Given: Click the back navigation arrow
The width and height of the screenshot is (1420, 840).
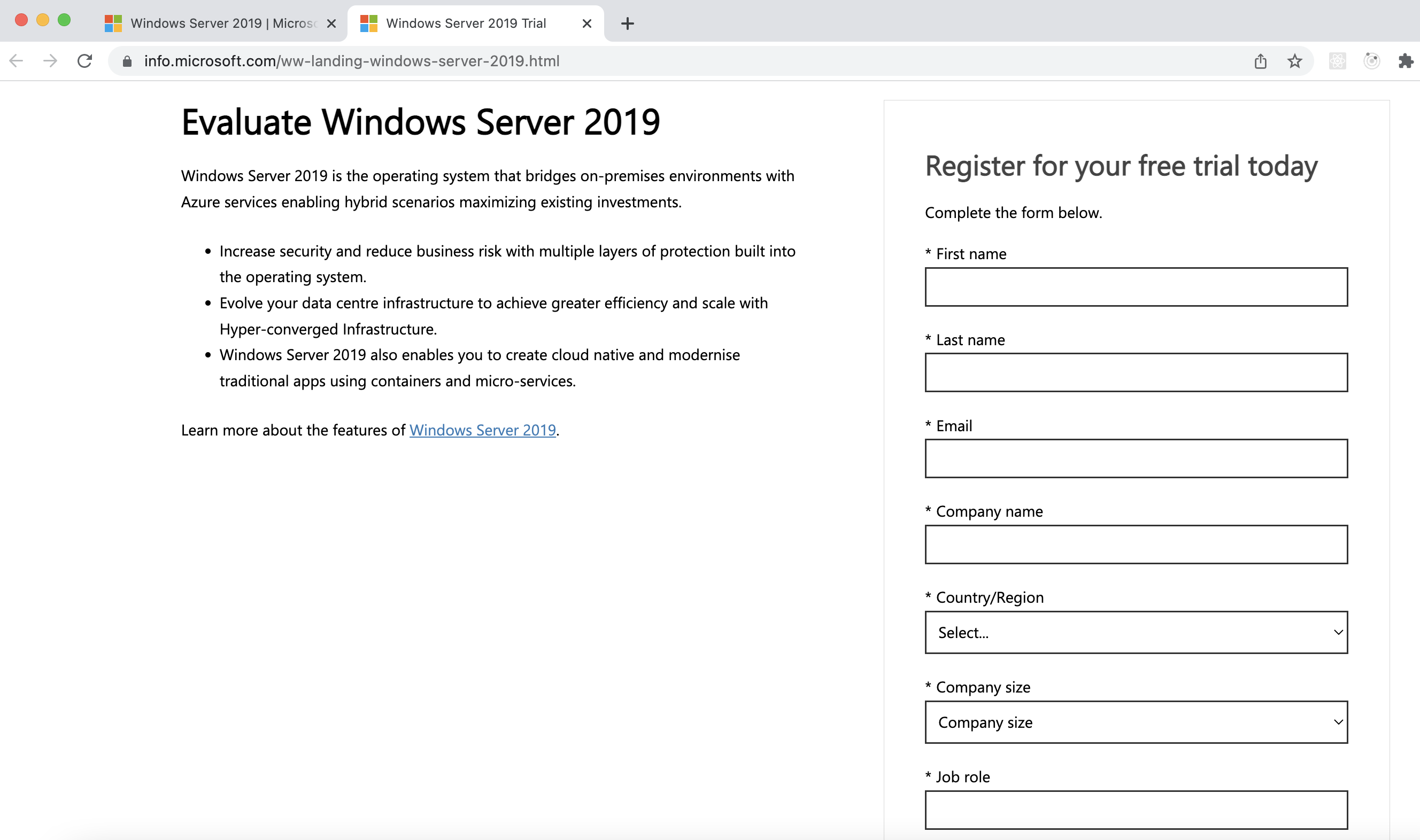Looking at the screenshot, I should click(17, 60).
